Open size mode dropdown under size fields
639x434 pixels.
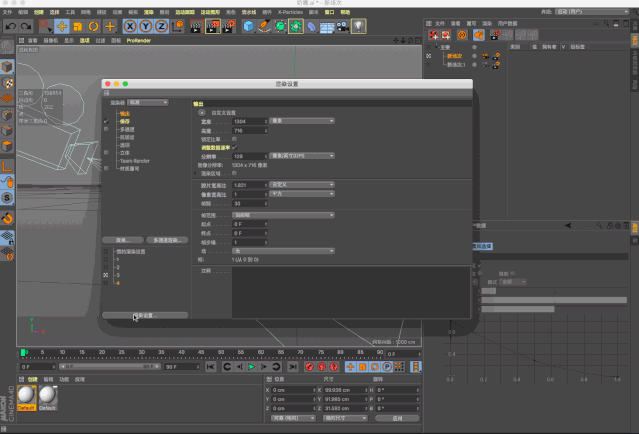[x=345, y=418]
